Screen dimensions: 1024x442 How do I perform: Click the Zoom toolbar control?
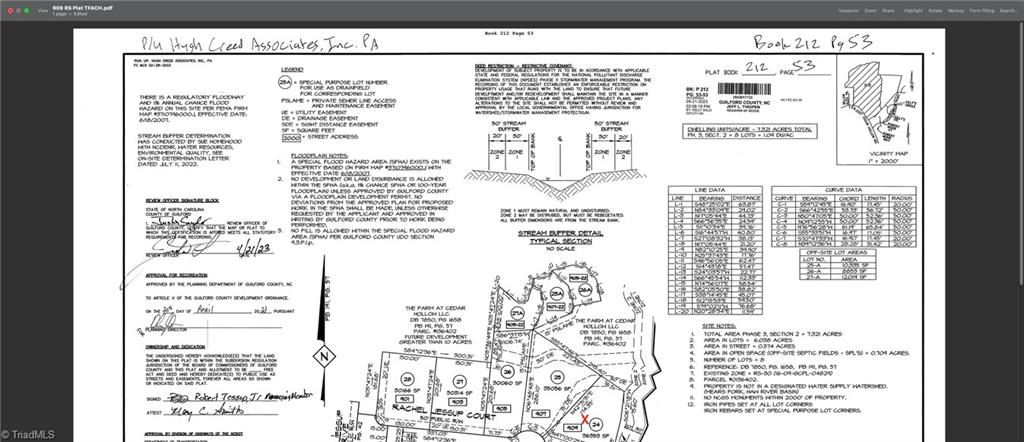click(870, 10)
